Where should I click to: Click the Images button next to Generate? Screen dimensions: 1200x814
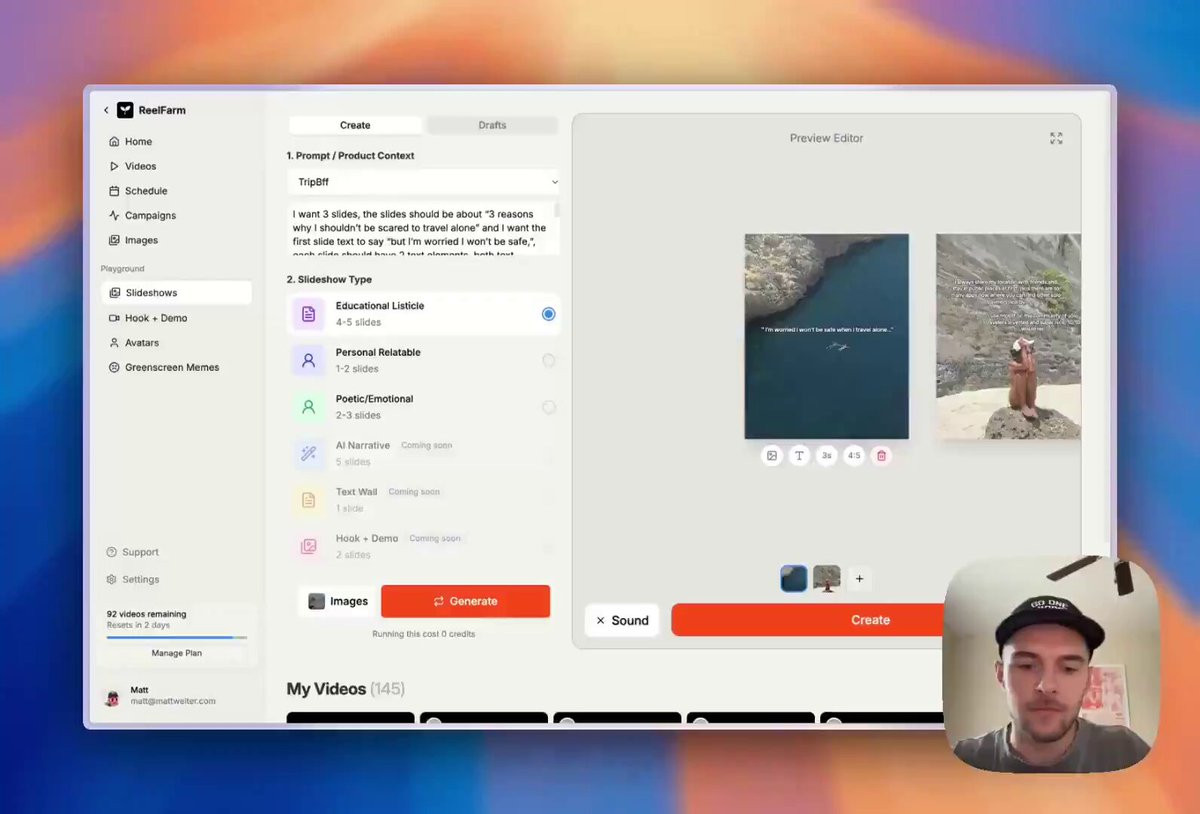pyautogui.click(x=338, y=601)
